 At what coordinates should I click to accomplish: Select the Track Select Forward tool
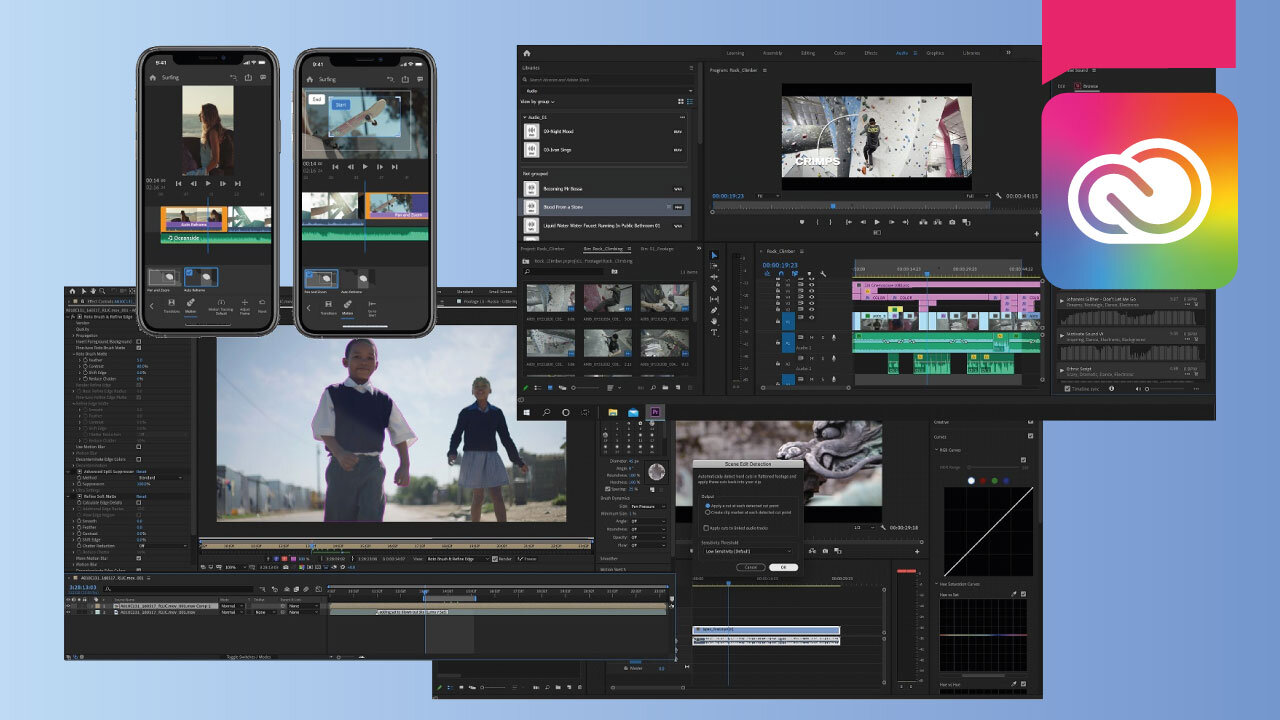[714, 266]
